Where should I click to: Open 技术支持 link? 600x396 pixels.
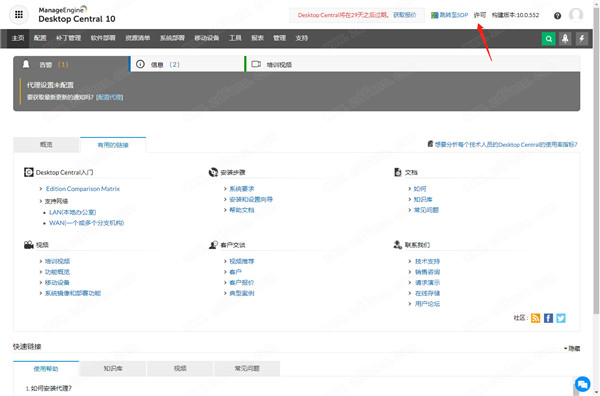pyautogui.click(x=427, y=261)
